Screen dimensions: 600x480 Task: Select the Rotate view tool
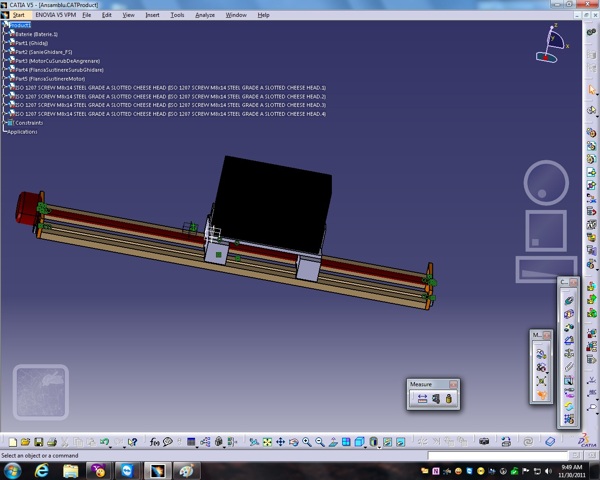(x=293, y=442)
